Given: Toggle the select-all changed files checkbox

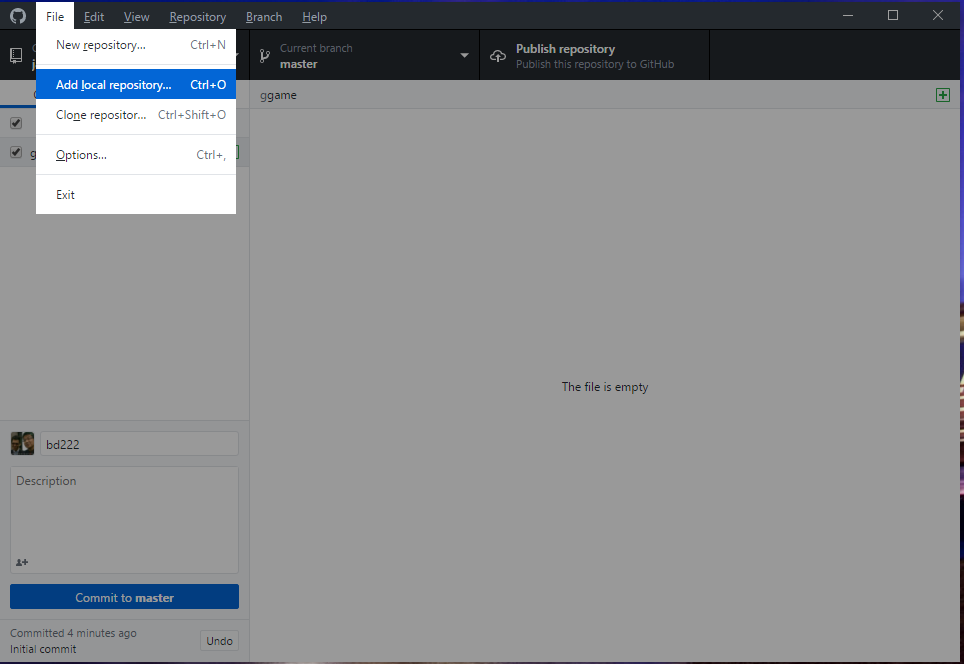Looking at the screenshot, I should (x=16, y=123).
